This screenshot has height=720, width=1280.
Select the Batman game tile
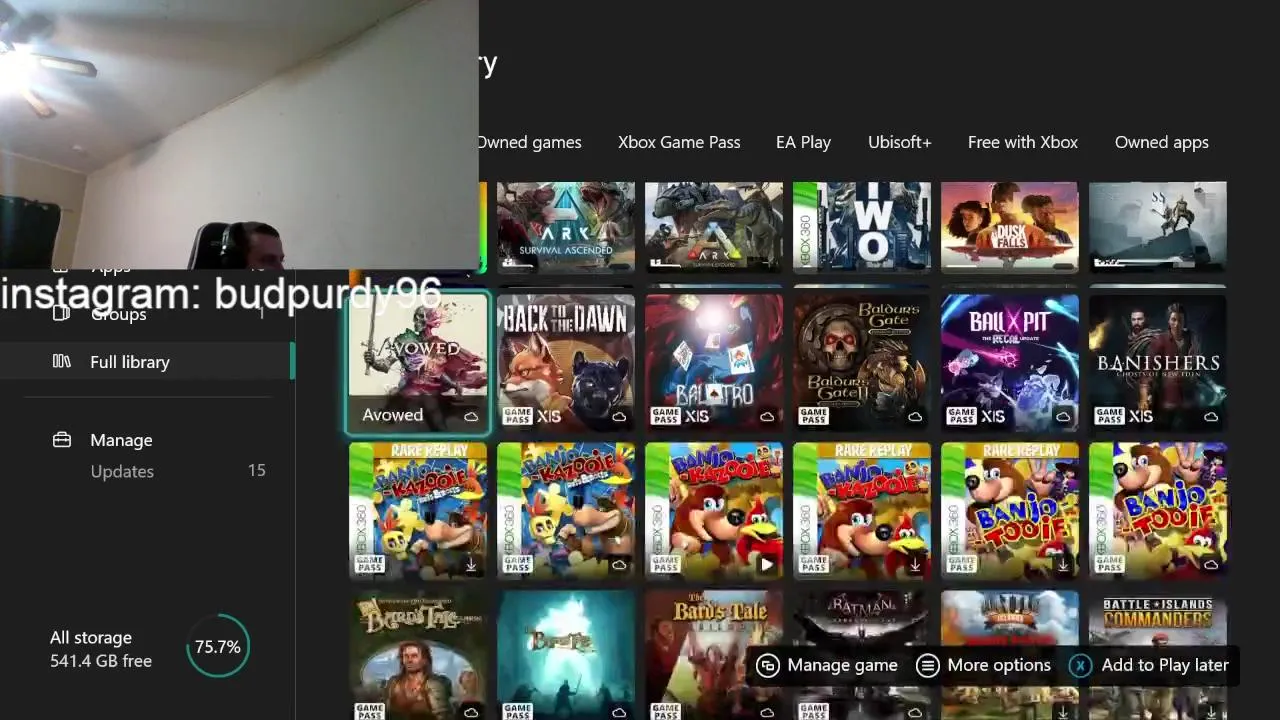click(862, 655)
